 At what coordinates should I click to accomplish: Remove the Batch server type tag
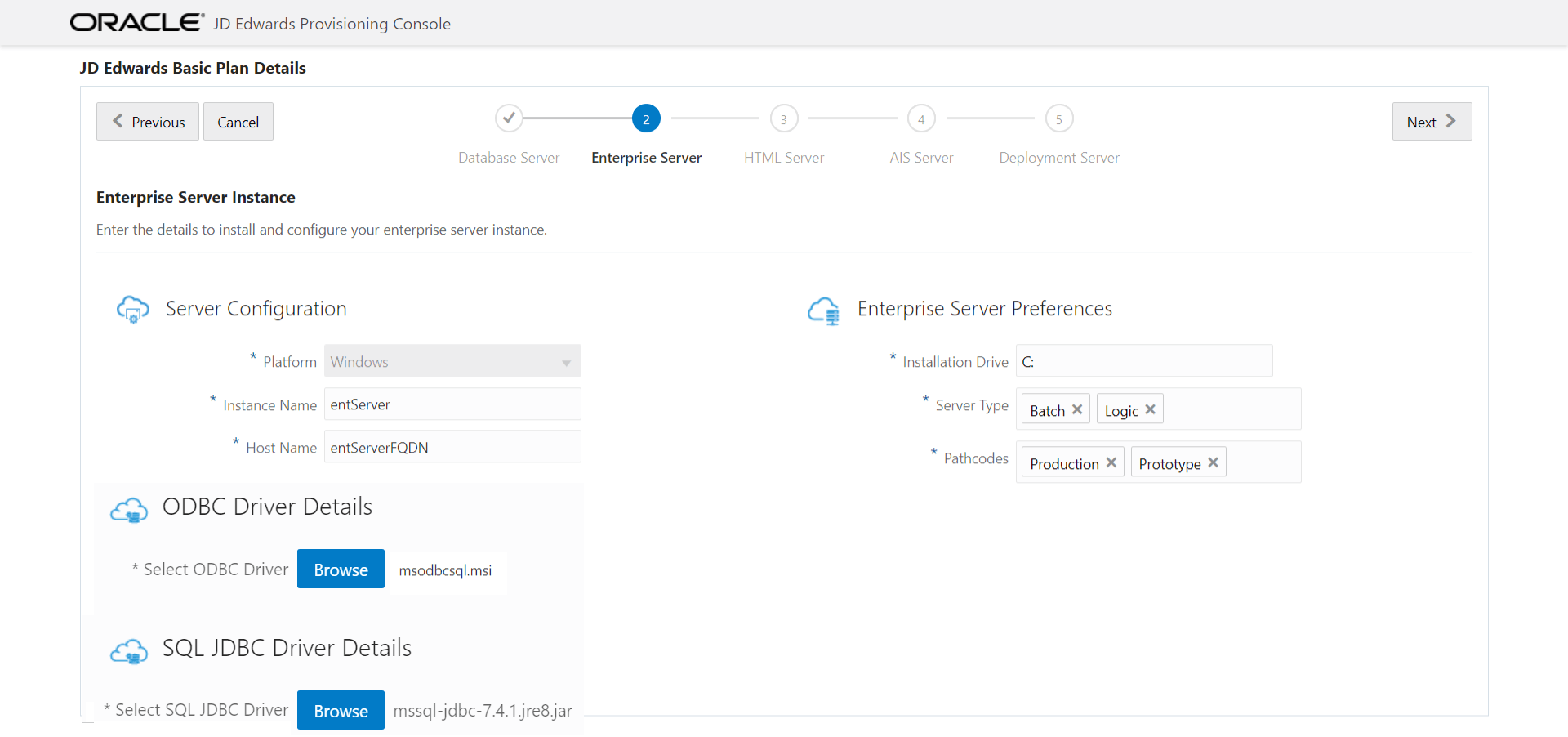pos(1078,409)
